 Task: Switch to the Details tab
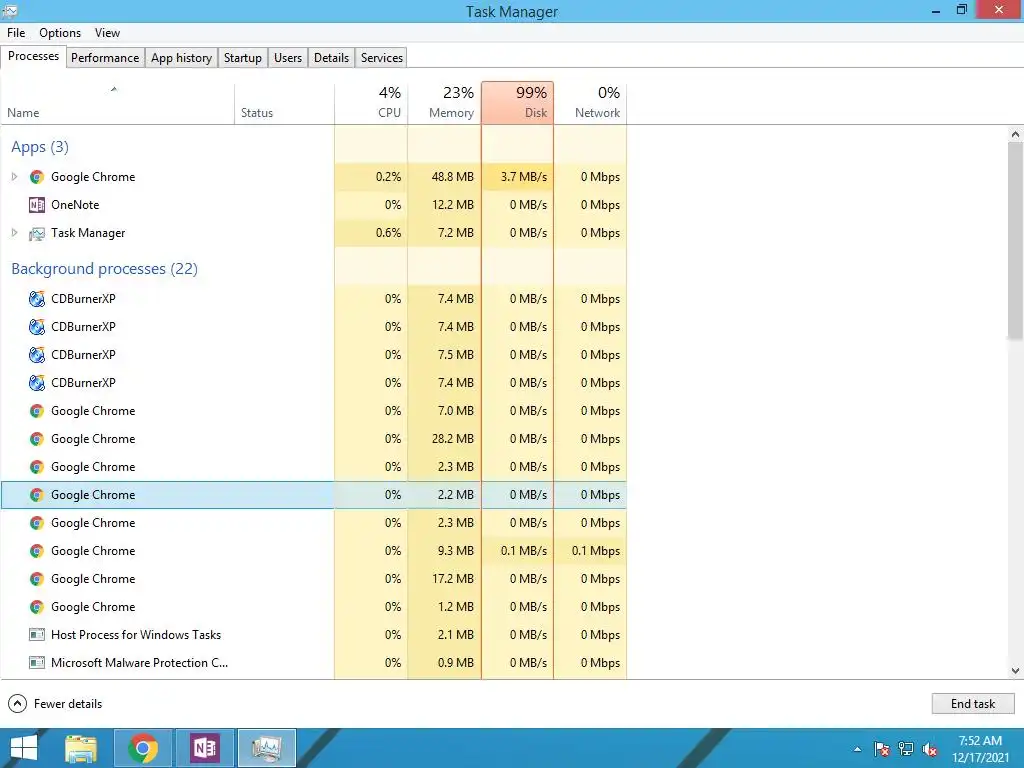332,57
